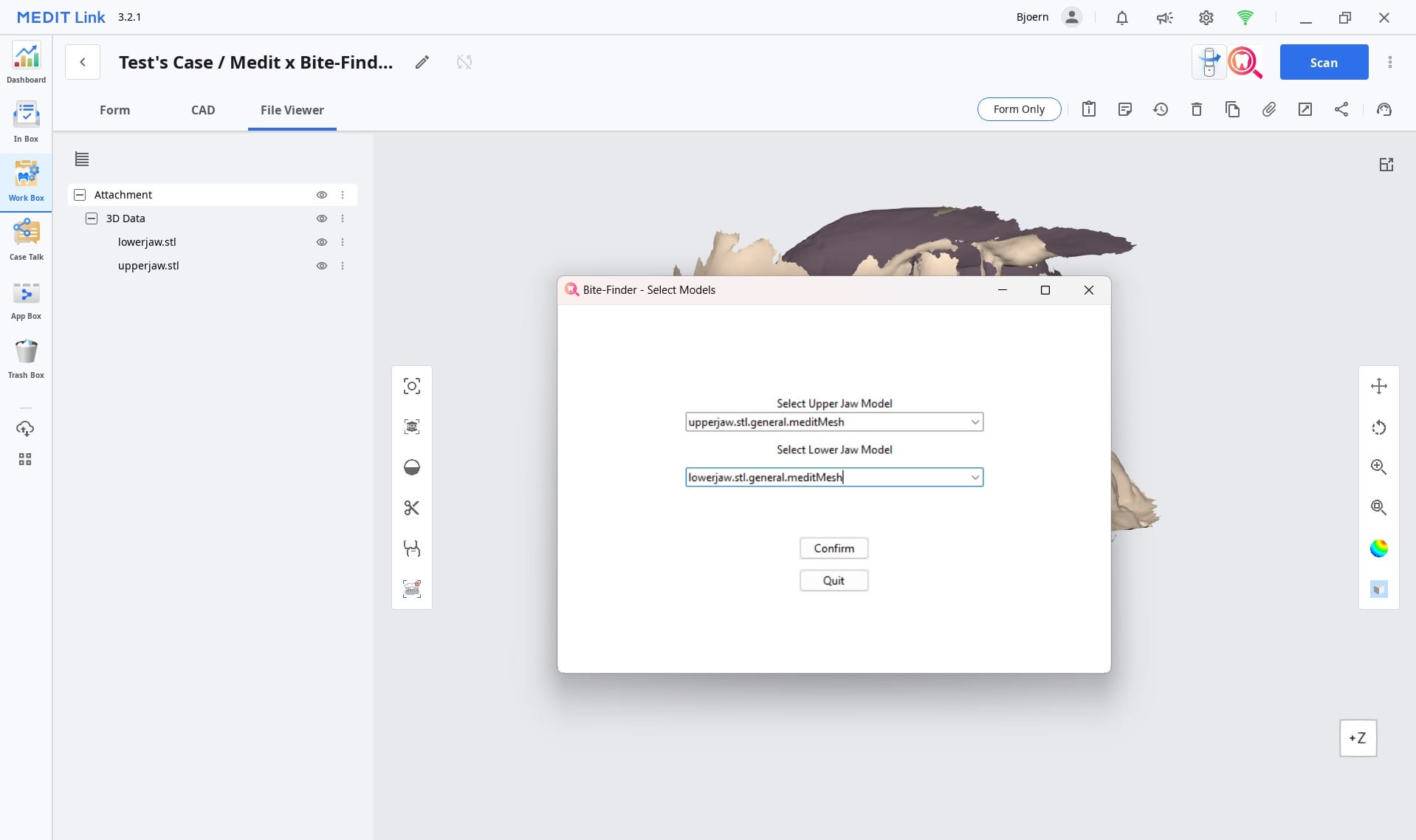
Task: Select the rotate view tool
Action: (1379, 427)
